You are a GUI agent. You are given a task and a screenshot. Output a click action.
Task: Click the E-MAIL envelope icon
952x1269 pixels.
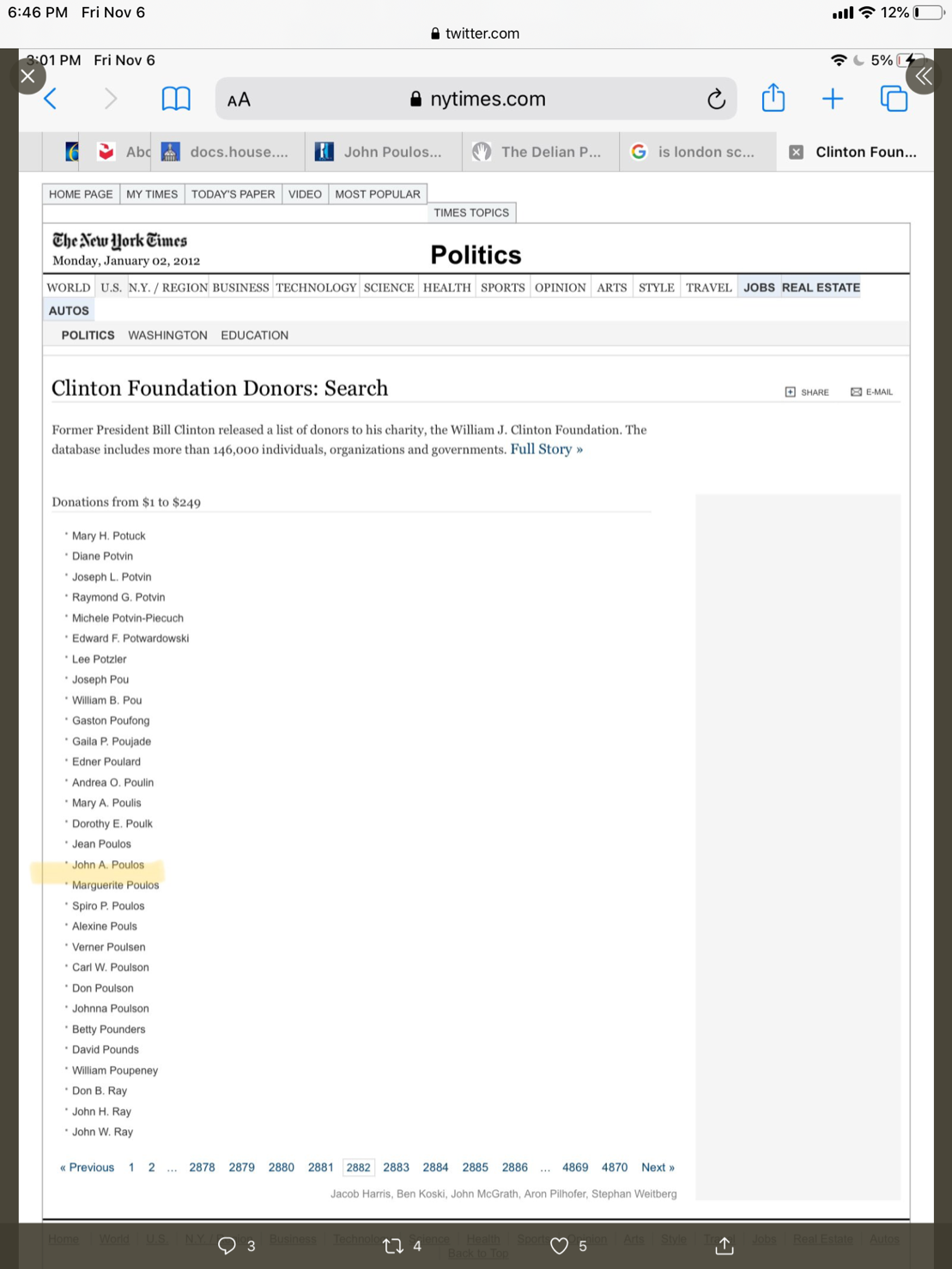coord(856,392)
